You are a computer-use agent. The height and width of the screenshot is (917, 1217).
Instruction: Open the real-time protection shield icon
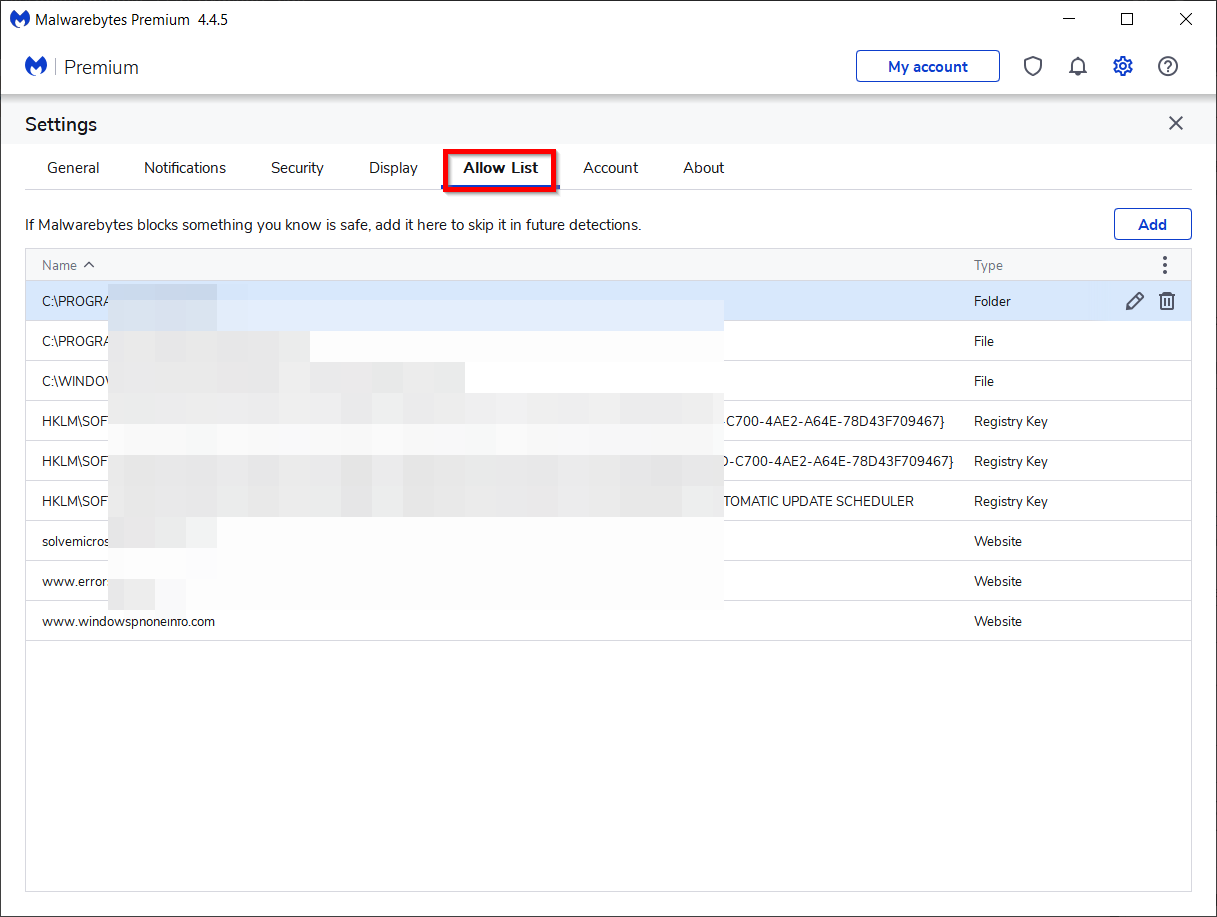coord(1033,67)
